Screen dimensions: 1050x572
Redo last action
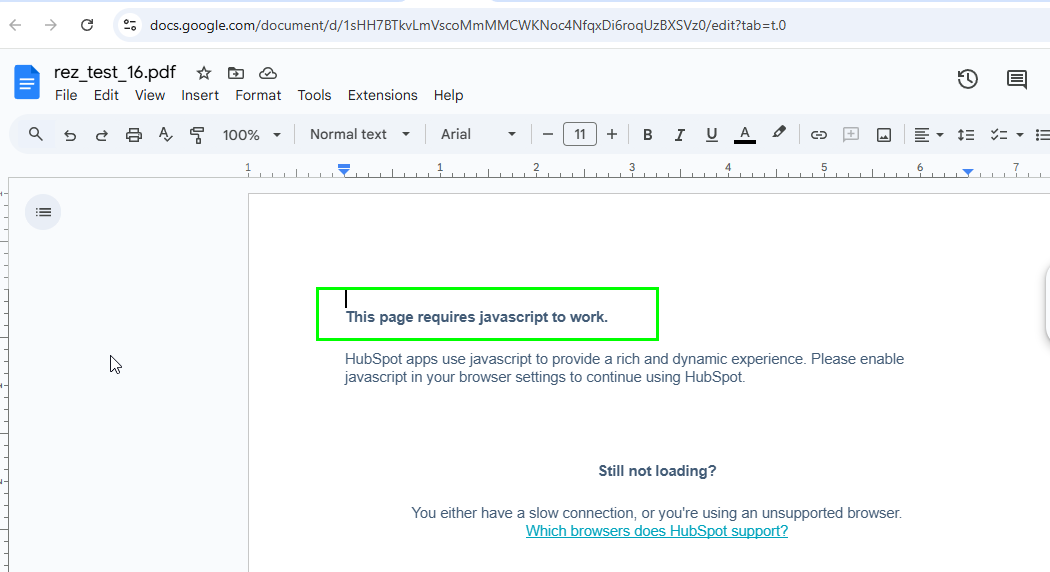tap(101, 135)
